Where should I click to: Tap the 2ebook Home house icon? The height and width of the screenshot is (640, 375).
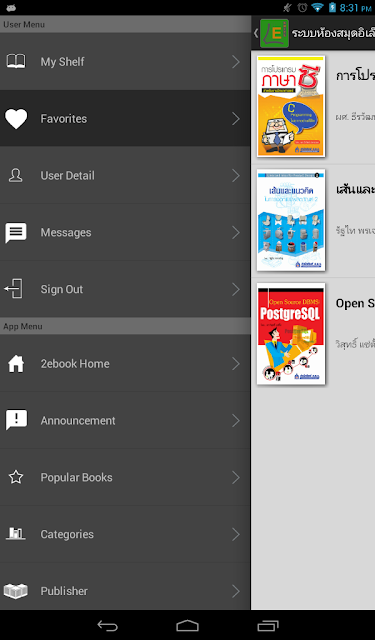pyautogui.click(x=16, y=363)
